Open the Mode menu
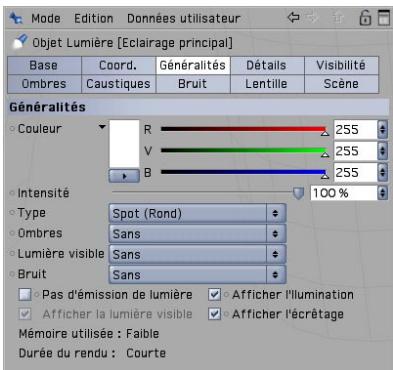393x370 pixels. pyautogui.click(x=46, y=18)
